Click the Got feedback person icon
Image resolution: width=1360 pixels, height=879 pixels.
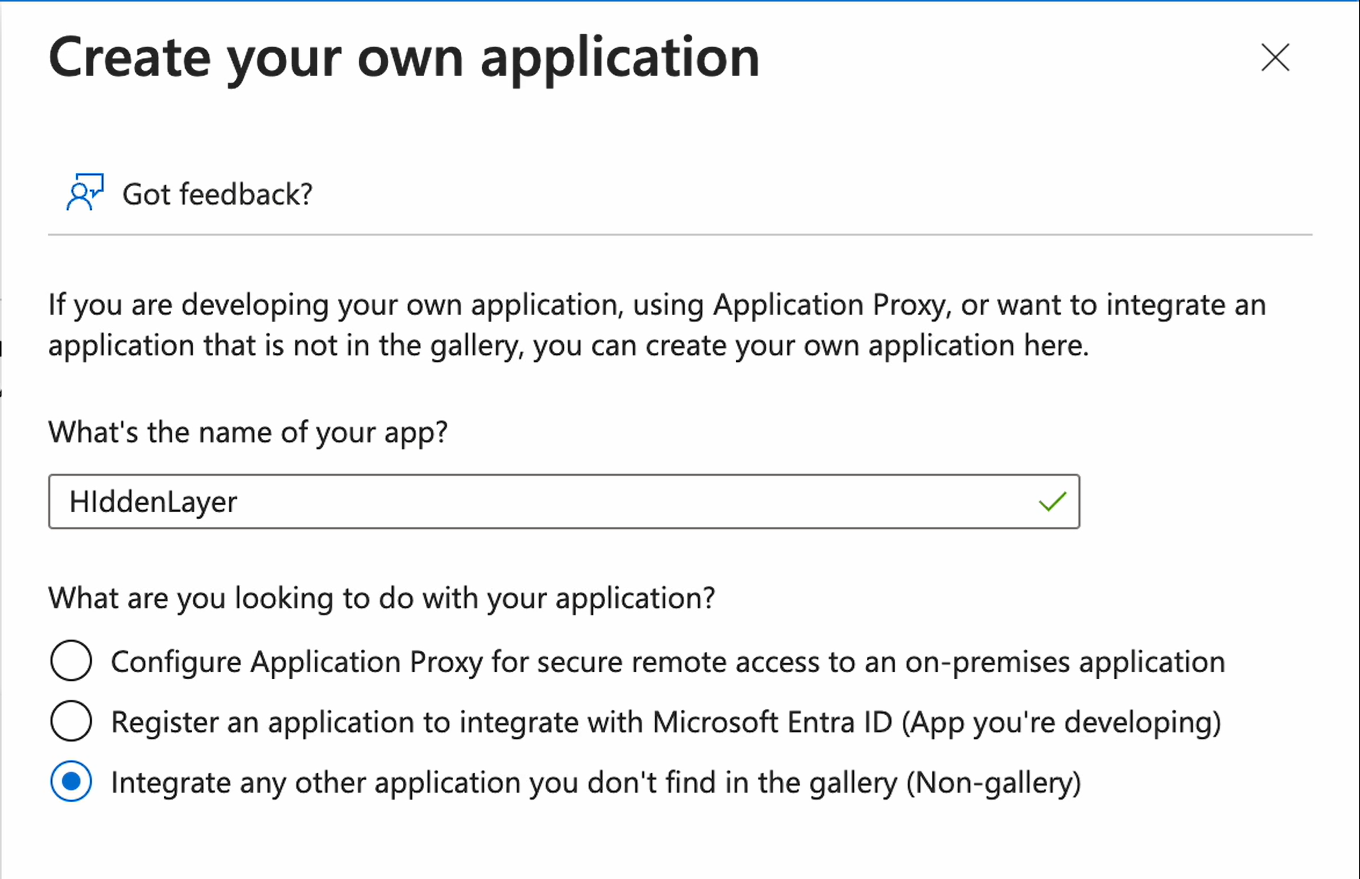pyautogui.click(x=83, y=190)
